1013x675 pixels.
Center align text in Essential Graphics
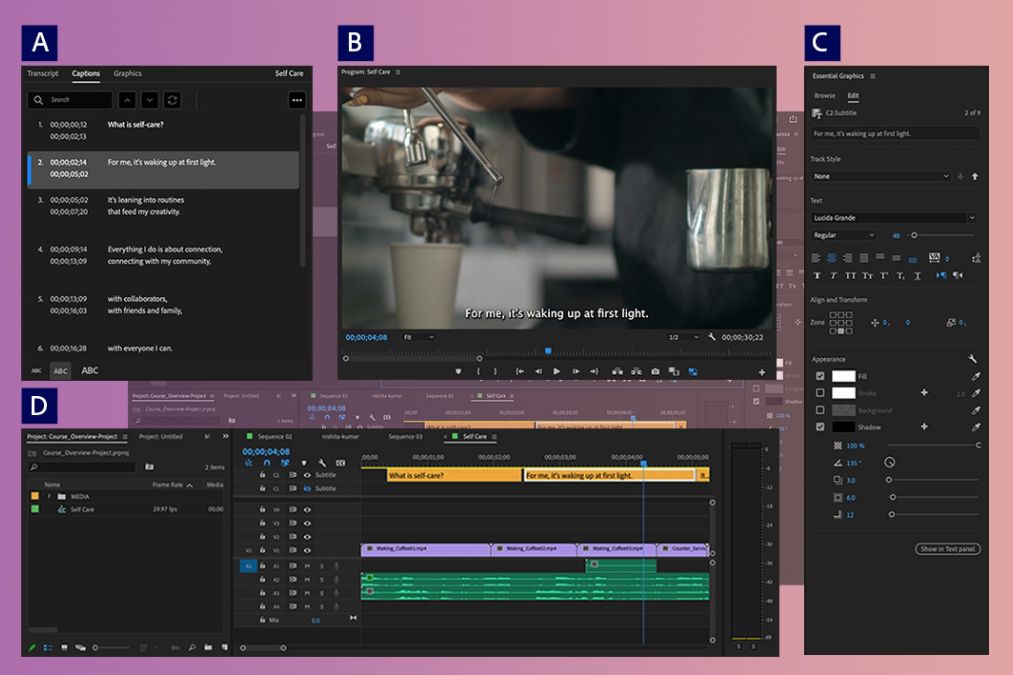click(x=831, y=258)
